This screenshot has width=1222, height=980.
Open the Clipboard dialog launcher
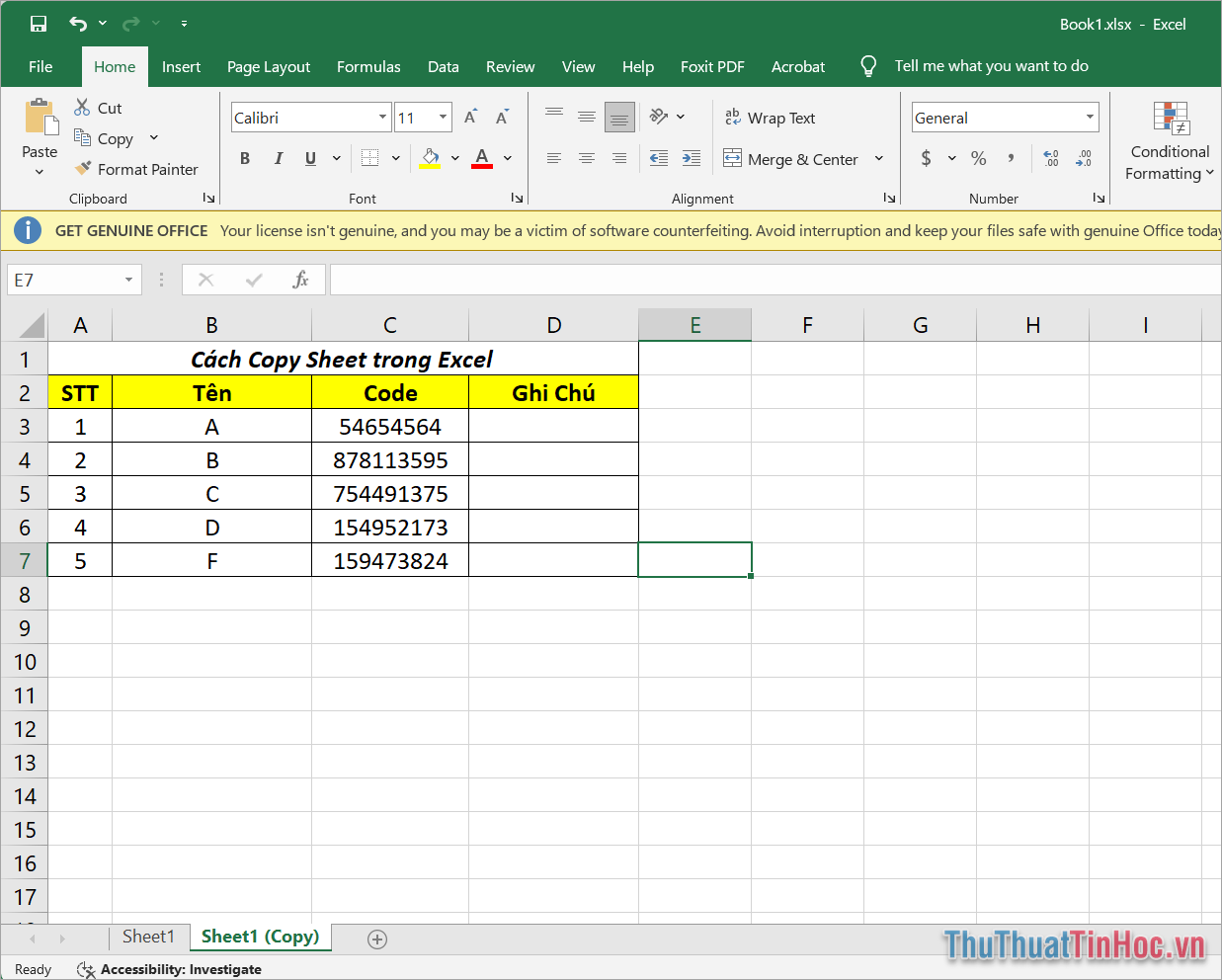(208, 198)
